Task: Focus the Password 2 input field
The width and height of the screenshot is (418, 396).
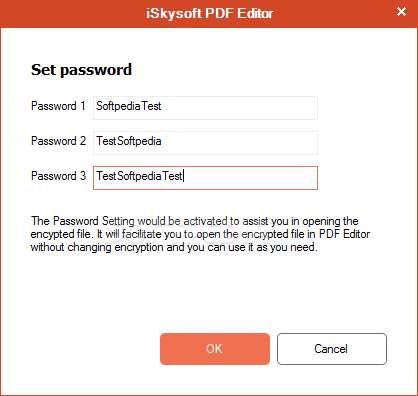Action: (x=205, y=143)
